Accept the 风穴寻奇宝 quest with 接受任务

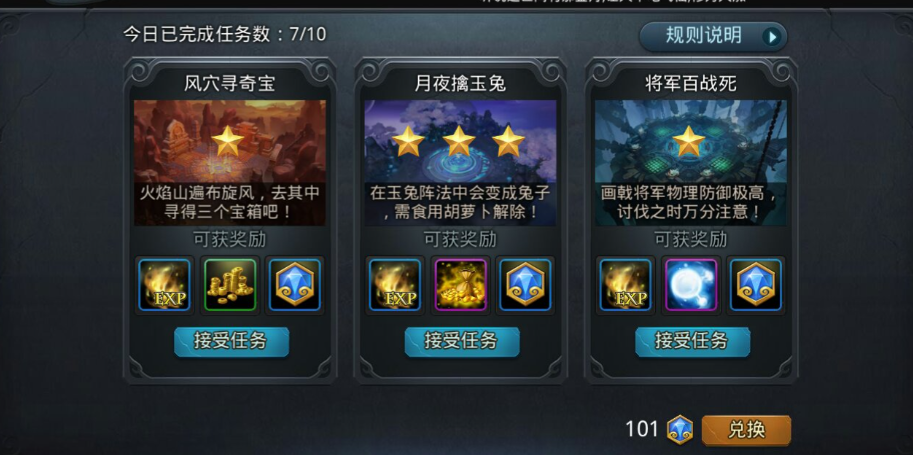coord(231,341)
